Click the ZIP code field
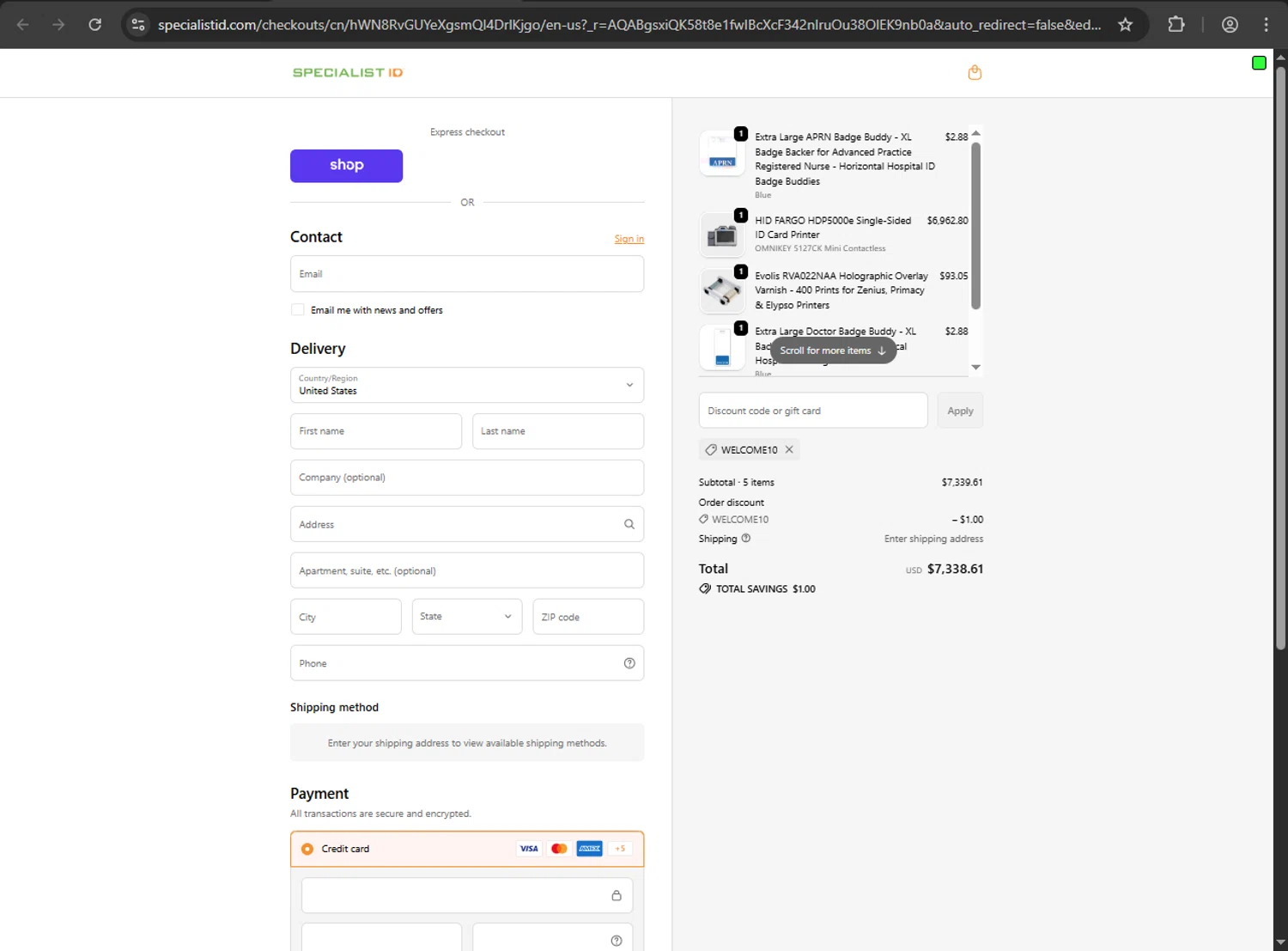This screenshot has height=951, width=1288. tap(588, 617)
